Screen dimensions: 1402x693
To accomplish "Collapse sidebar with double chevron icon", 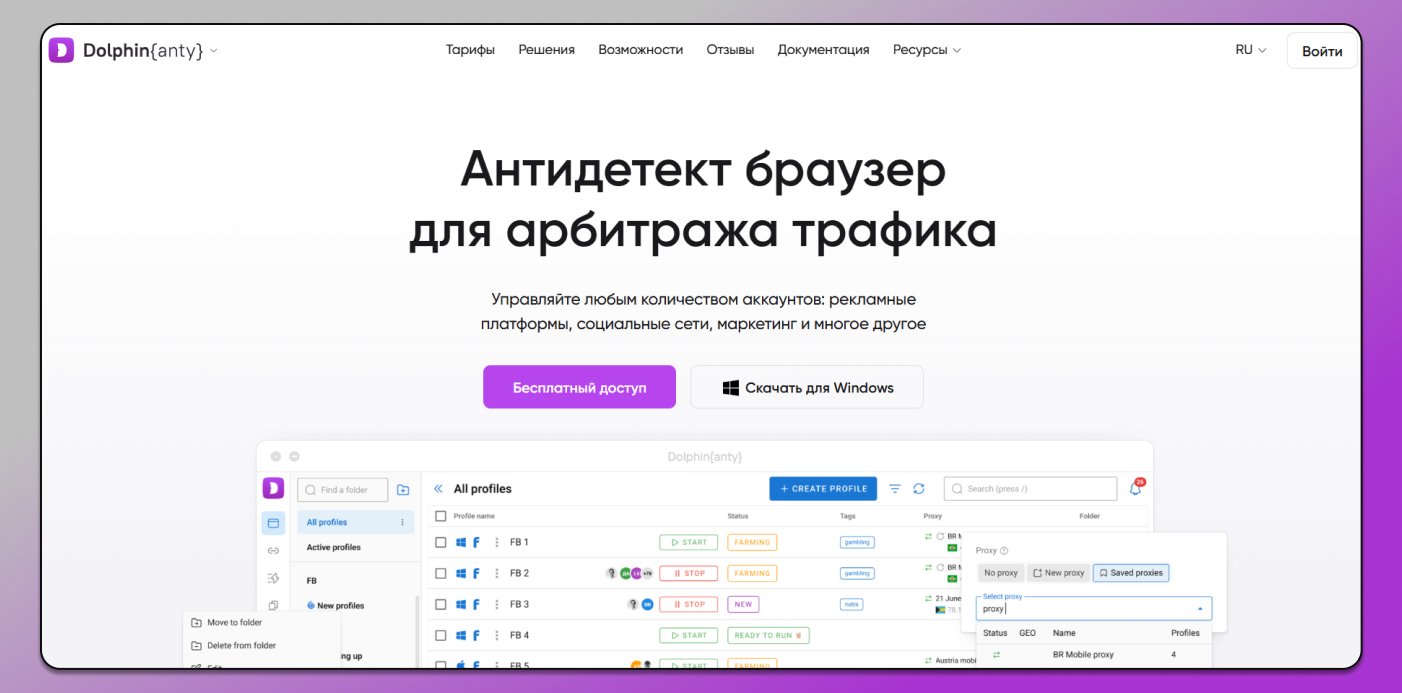I will pos(438,489).
